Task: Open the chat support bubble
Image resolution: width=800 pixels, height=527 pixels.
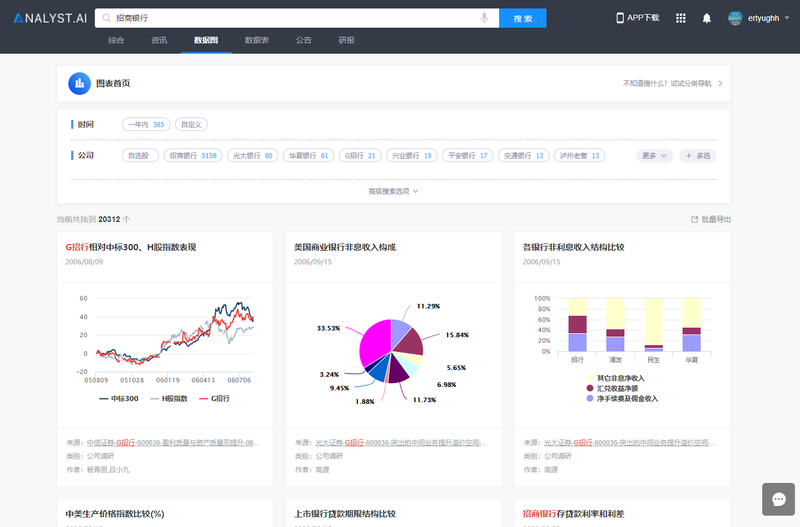Action: click(779, 499)
